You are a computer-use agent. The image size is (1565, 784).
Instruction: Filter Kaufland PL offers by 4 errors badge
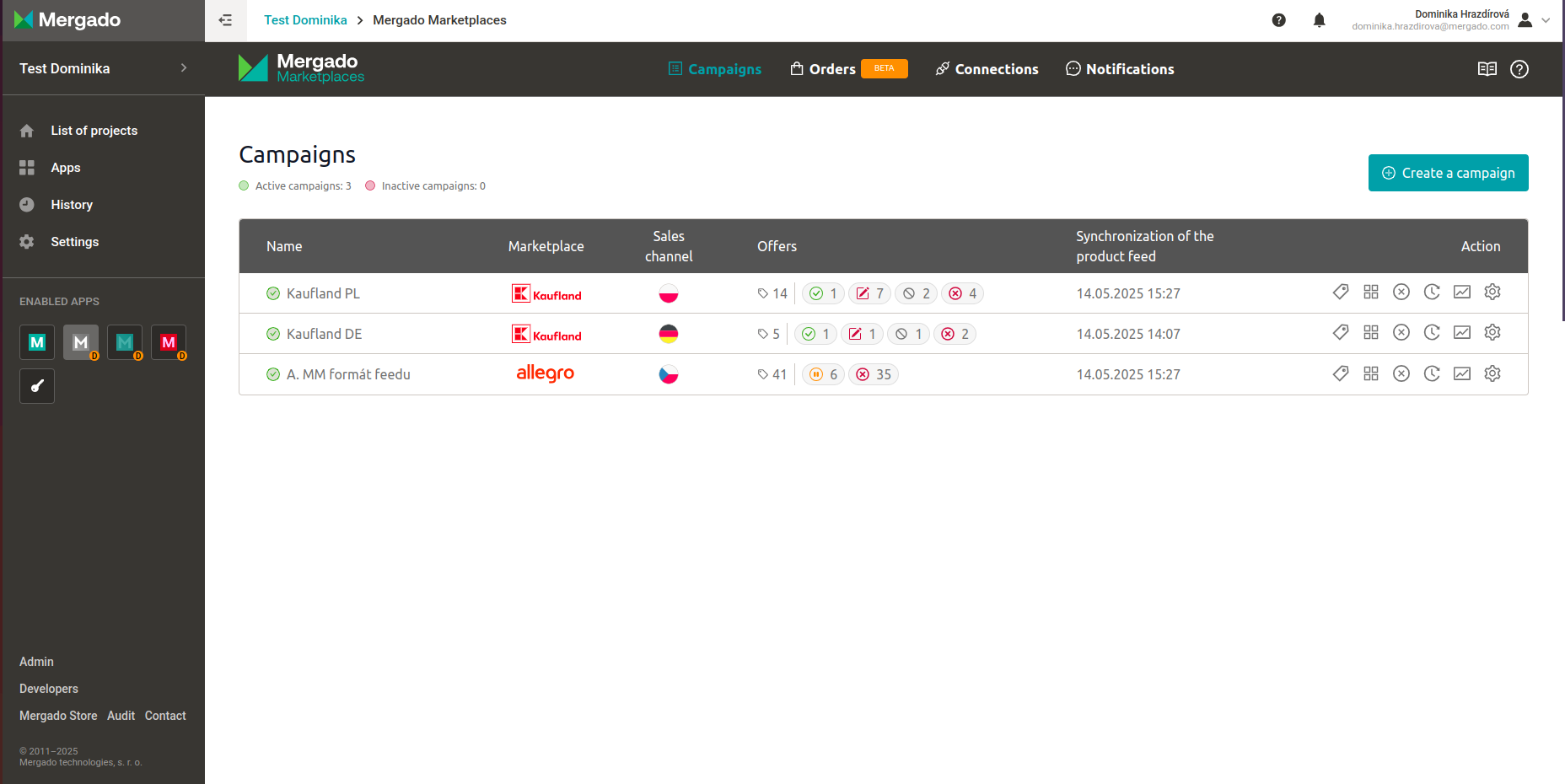point(962,293)
